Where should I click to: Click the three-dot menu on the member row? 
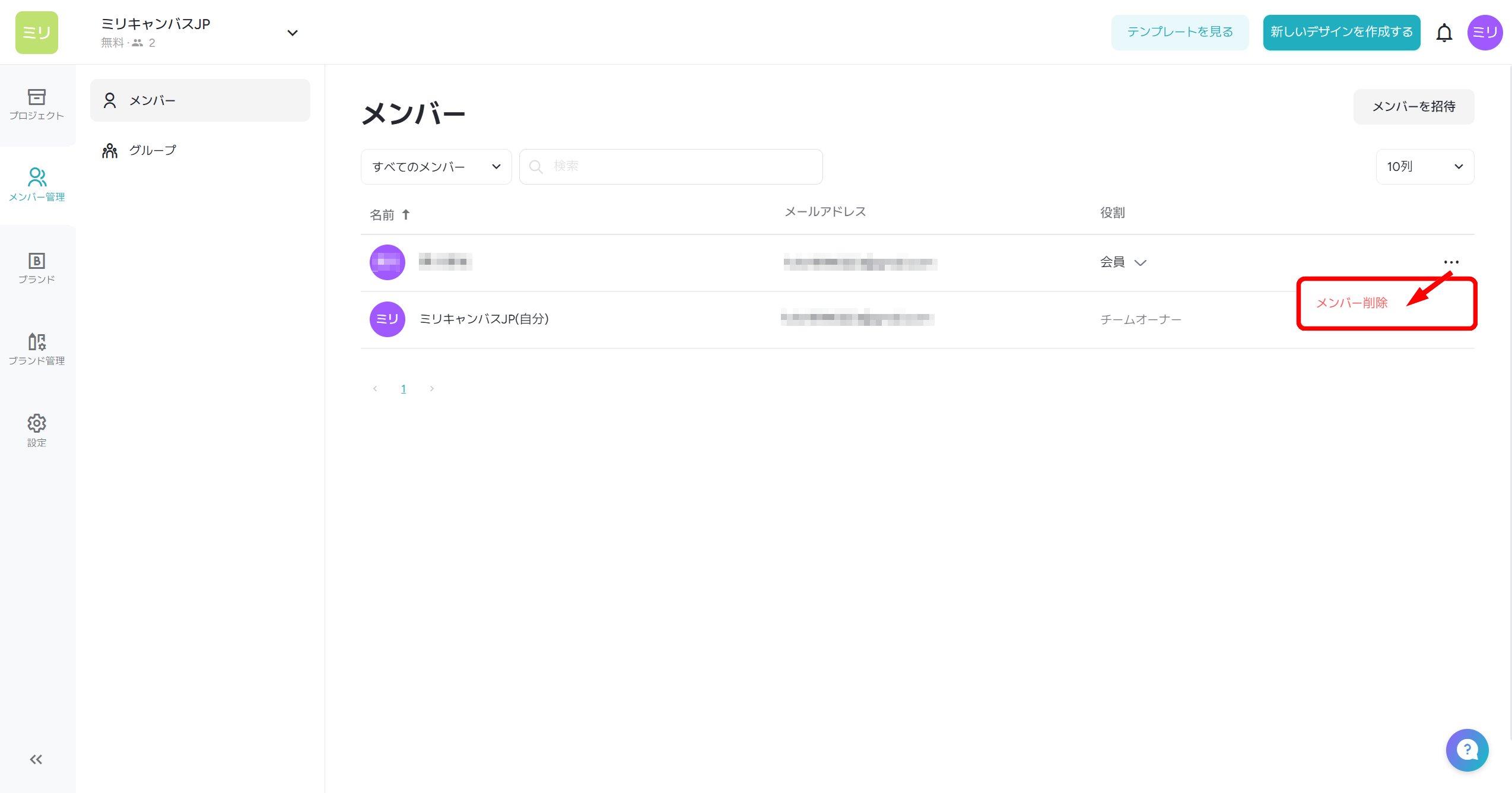click(x=1451, y=262)
